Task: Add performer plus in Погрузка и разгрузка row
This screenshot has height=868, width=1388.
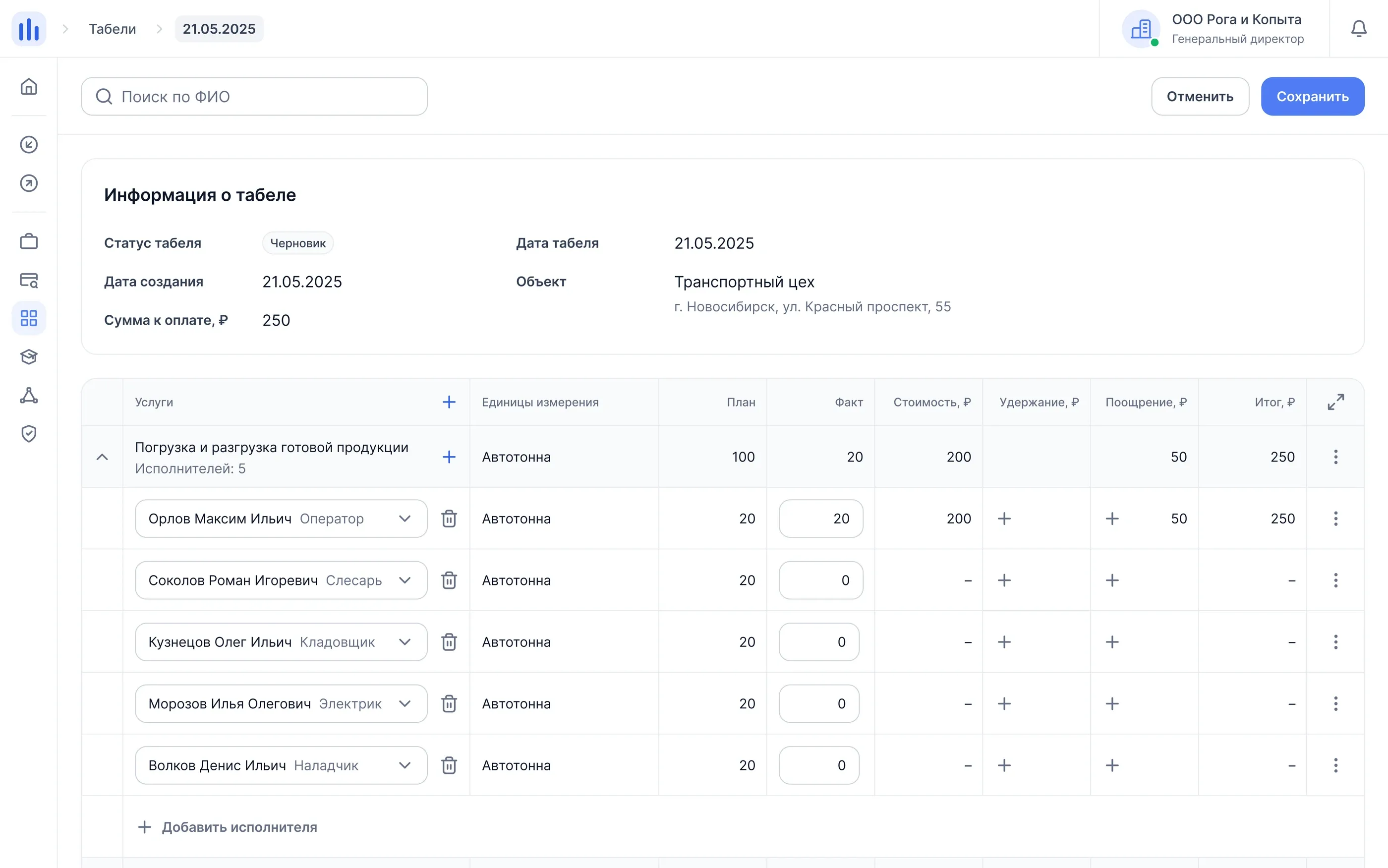Action: click(449, 457)
